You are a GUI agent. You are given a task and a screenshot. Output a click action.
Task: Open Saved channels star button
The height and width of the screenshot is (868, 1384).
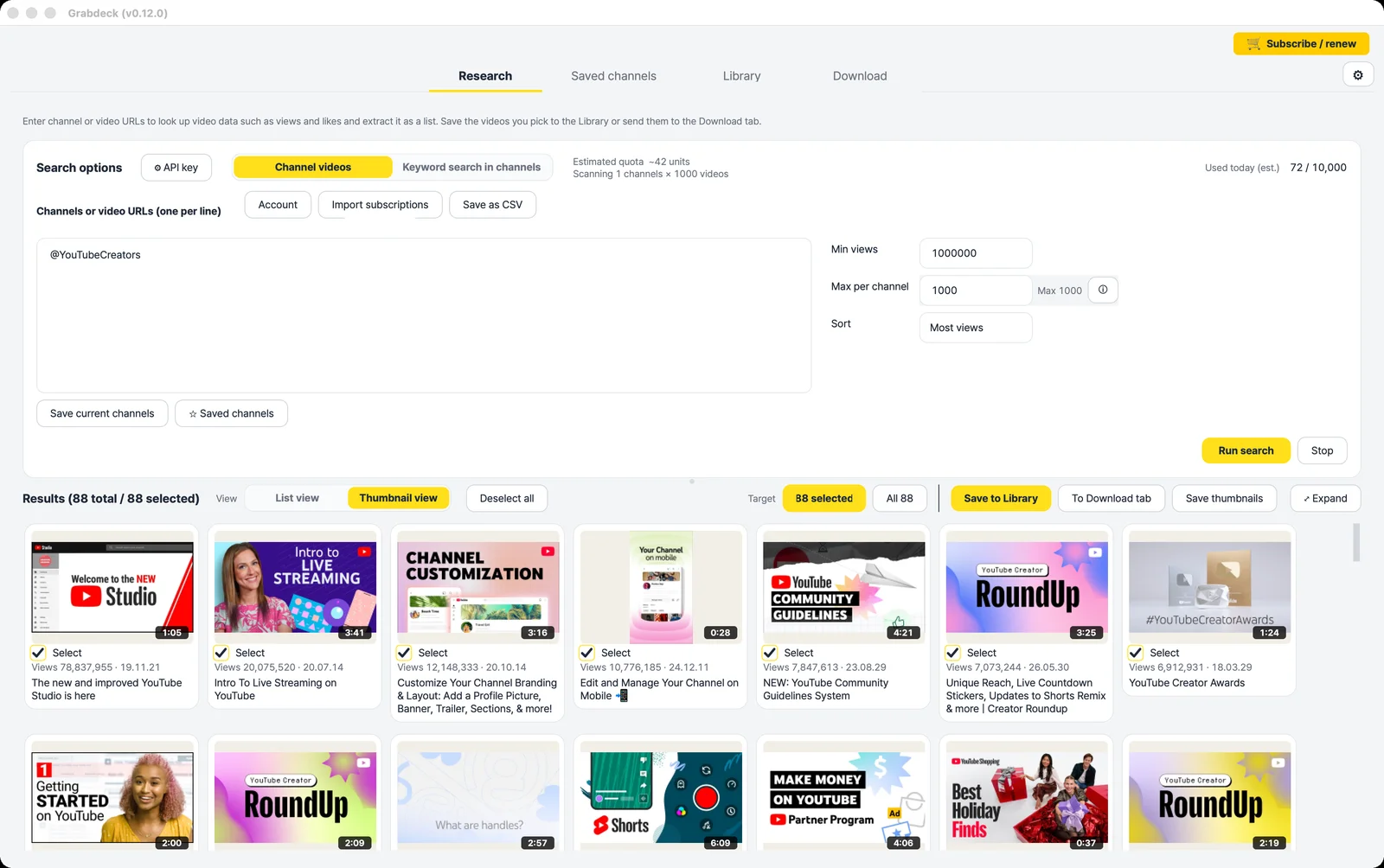coord(231,413)
